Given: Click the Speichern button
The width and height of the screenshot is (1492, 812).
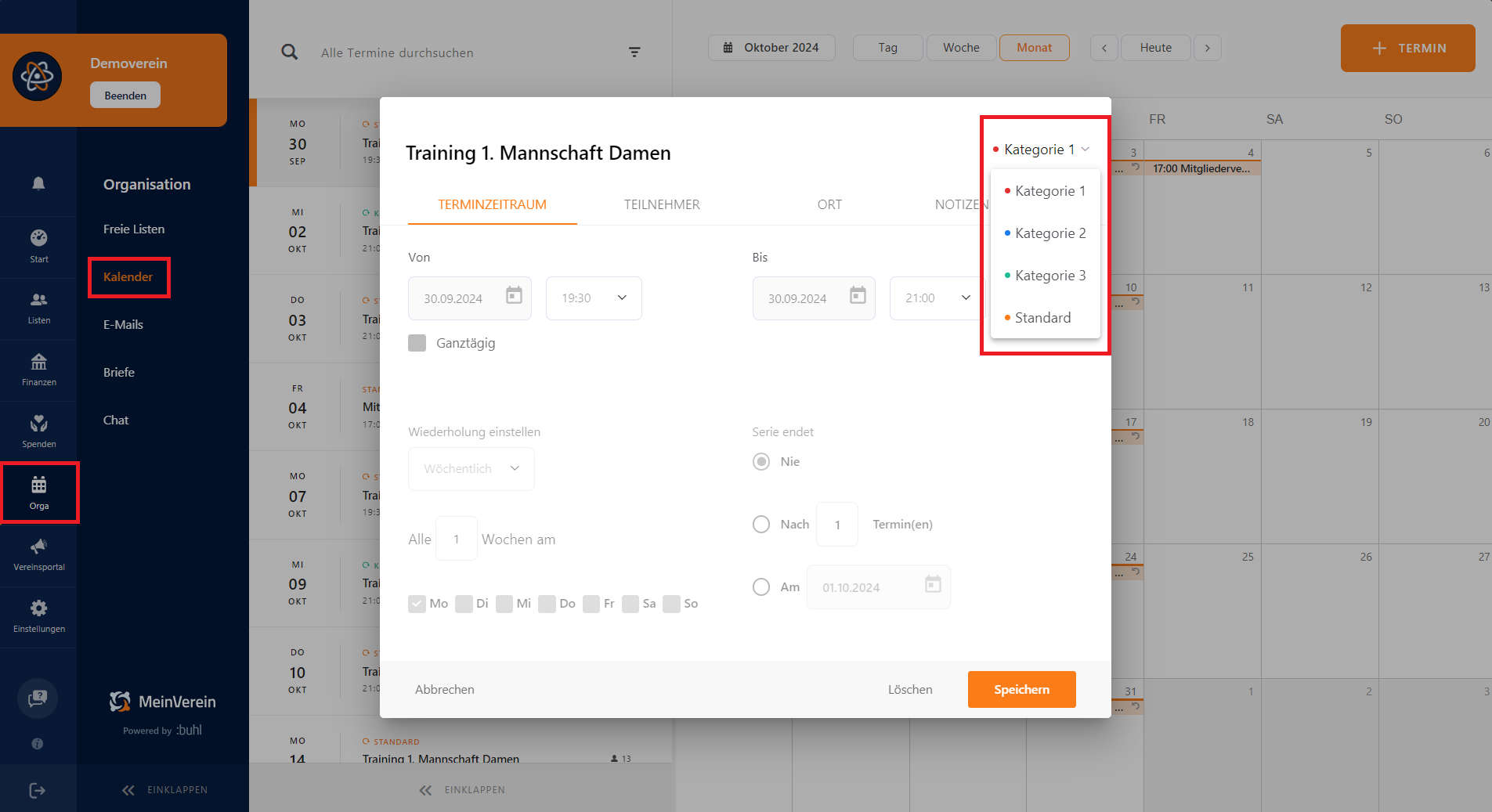Looking at the screenshot, I should coord(1021,689).
